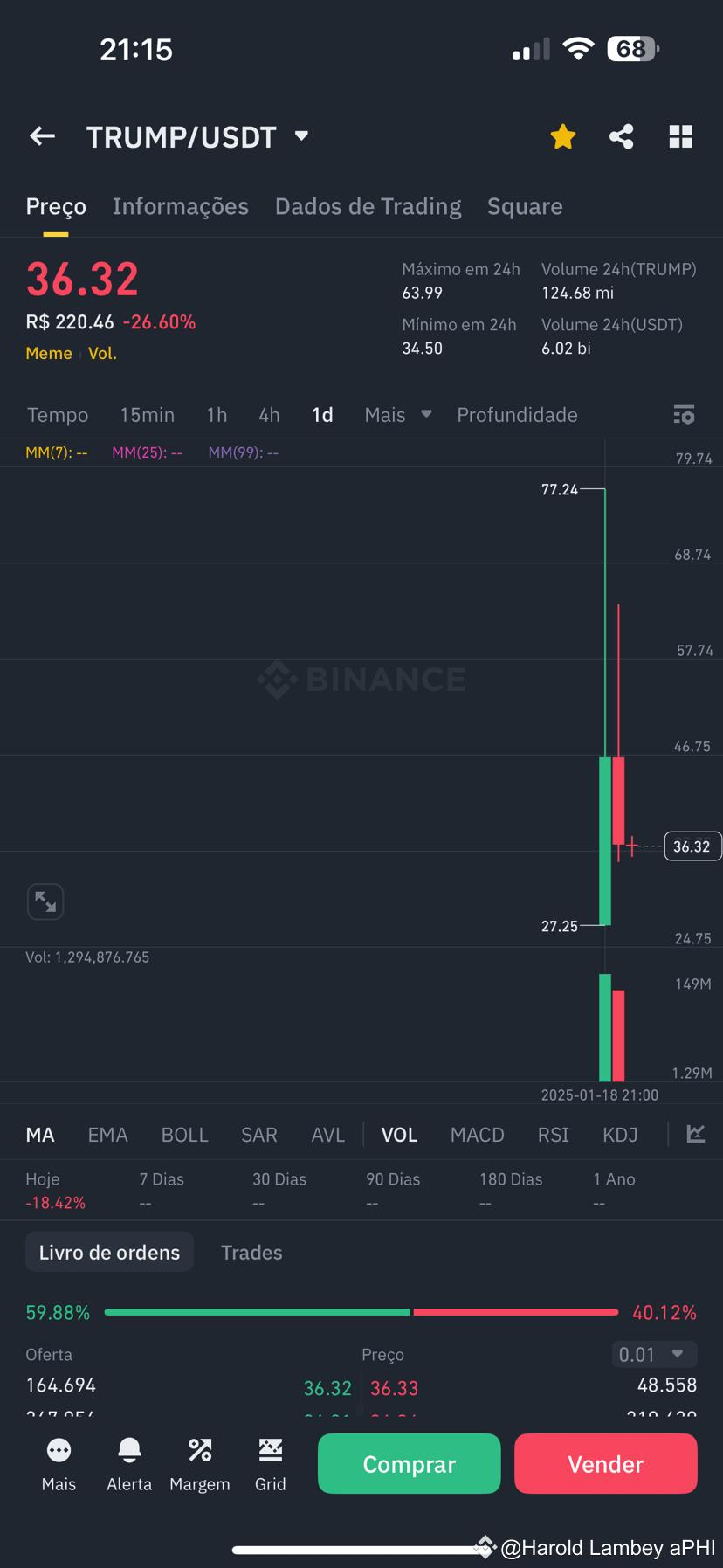
Task: Tap the ask price 36.33
Action: [x=395, y=1388]
